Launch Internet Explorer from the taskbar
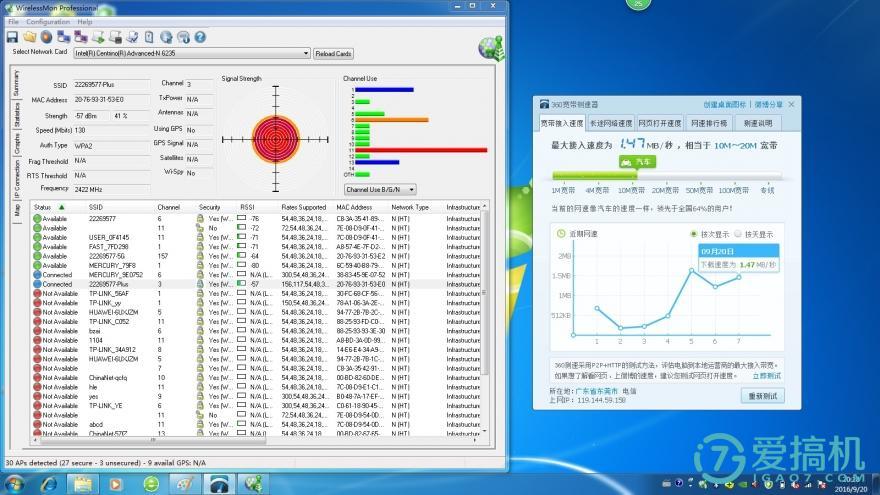The width and height of the screenshot is (880, 495). (x=49, y=484)
